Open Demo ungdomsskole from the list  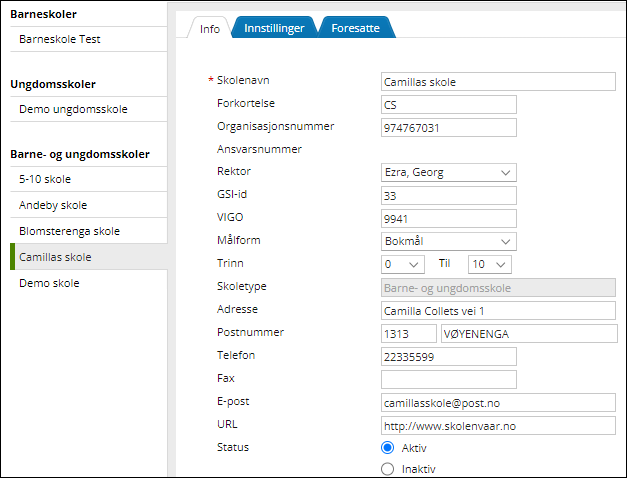73,109
